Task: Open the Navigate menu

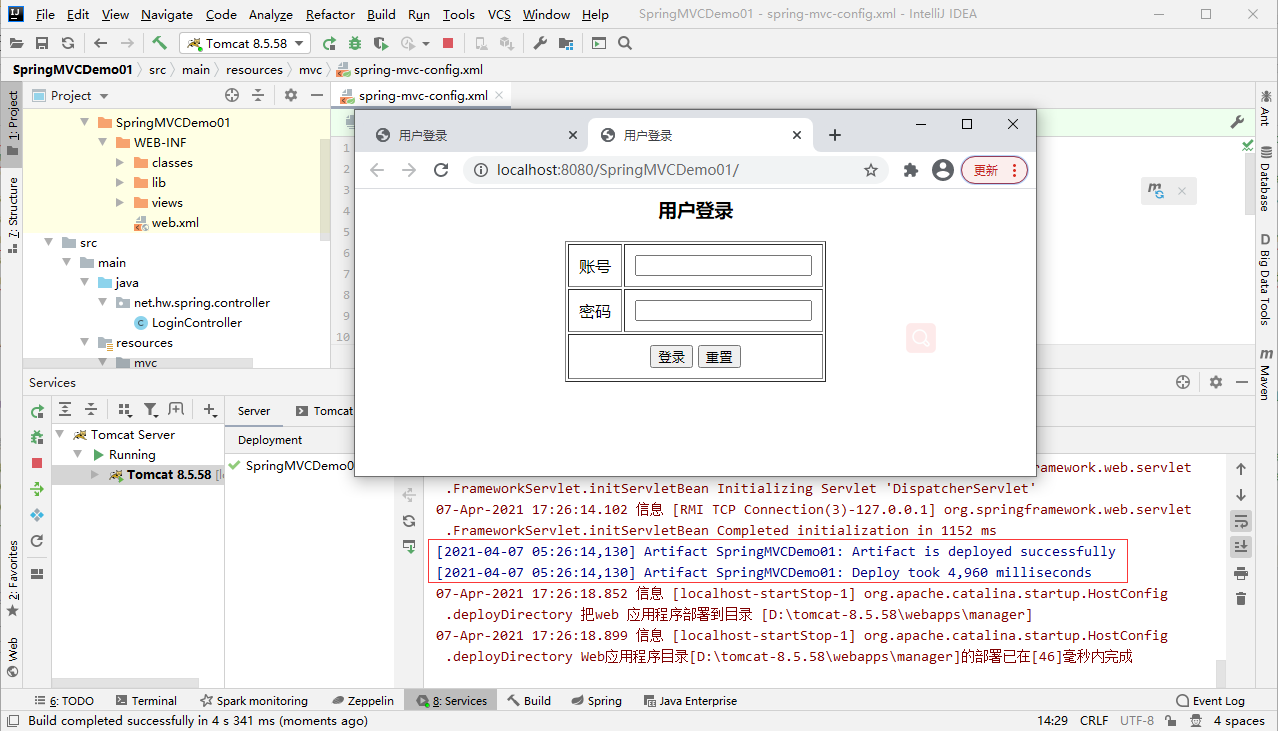Action: click(x=167, y=14)
